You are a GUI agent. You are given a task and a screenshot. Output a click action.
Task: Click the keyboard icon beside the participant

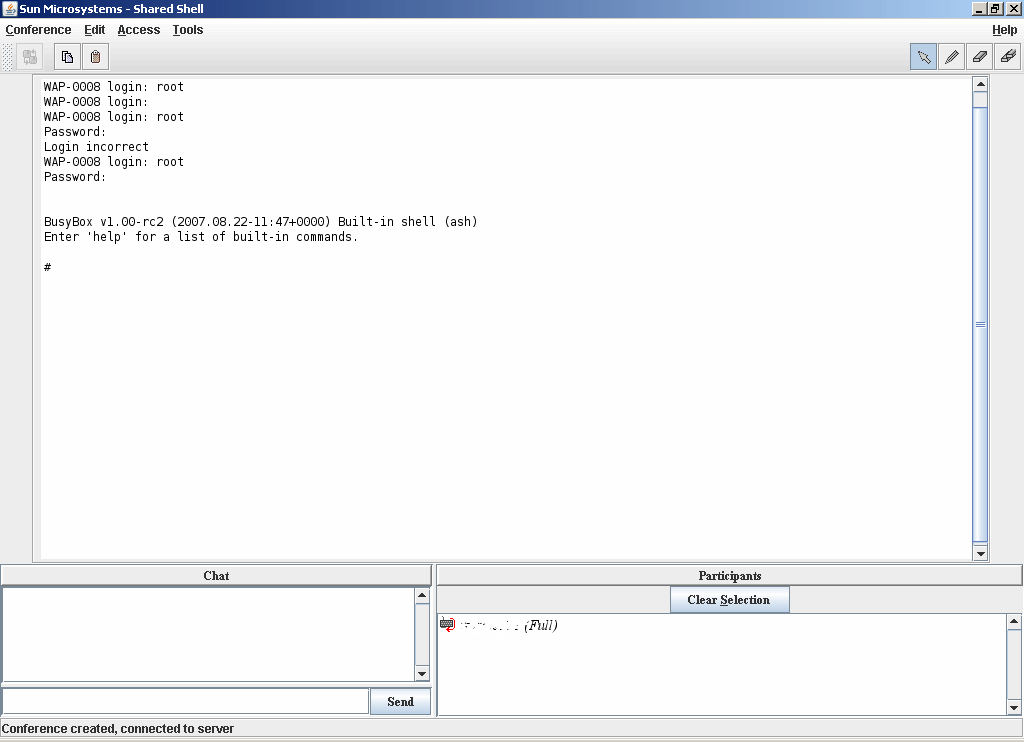click(447, 624)
